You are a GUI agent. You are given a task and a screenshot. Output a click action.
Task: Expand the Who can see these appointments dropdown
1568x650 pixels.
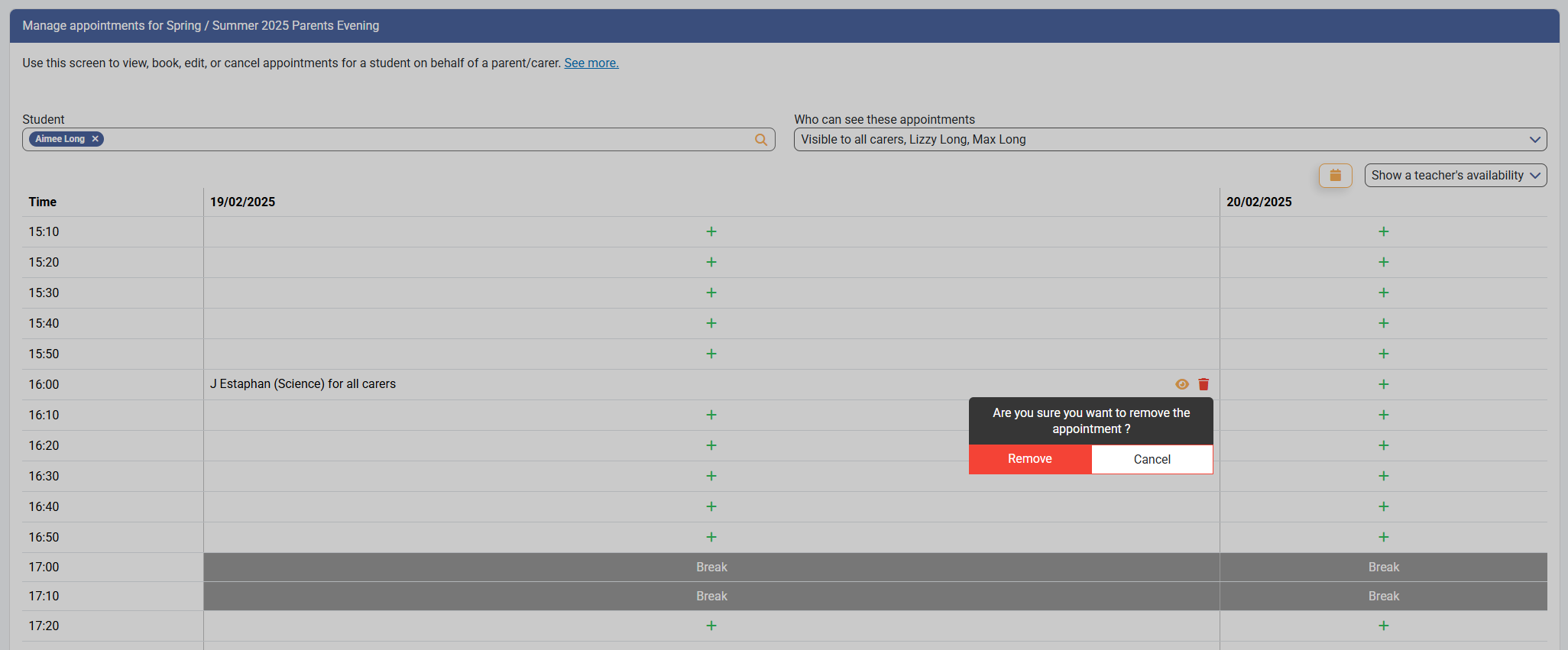(1169, 140)
